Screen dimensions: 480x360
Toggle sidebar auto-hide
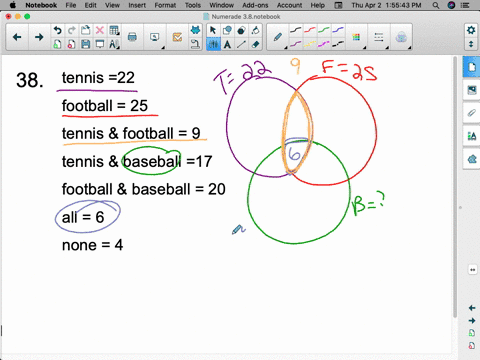click(x=472, y=270)
